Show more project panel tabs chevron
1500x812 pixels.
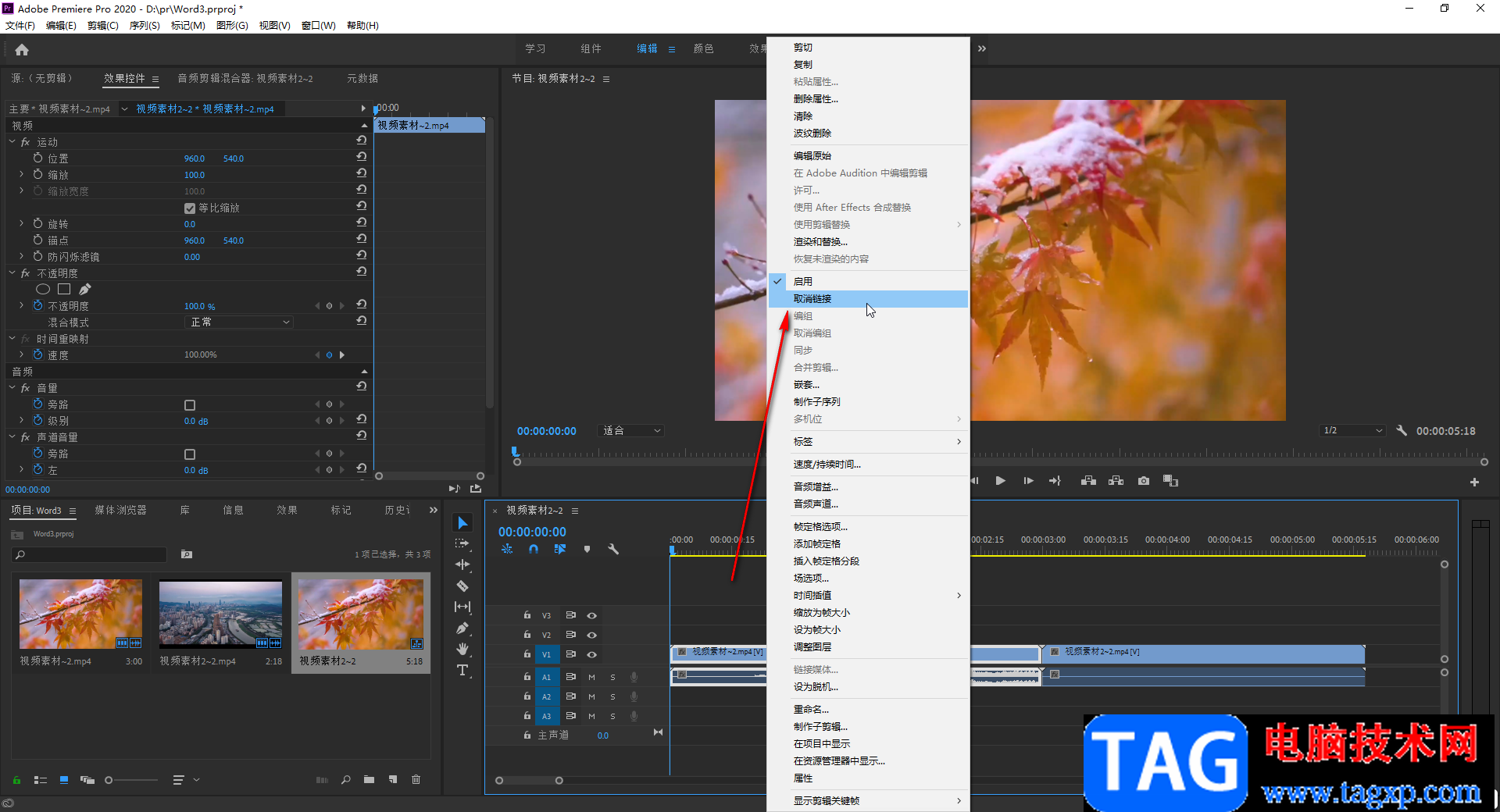(434, 510)
